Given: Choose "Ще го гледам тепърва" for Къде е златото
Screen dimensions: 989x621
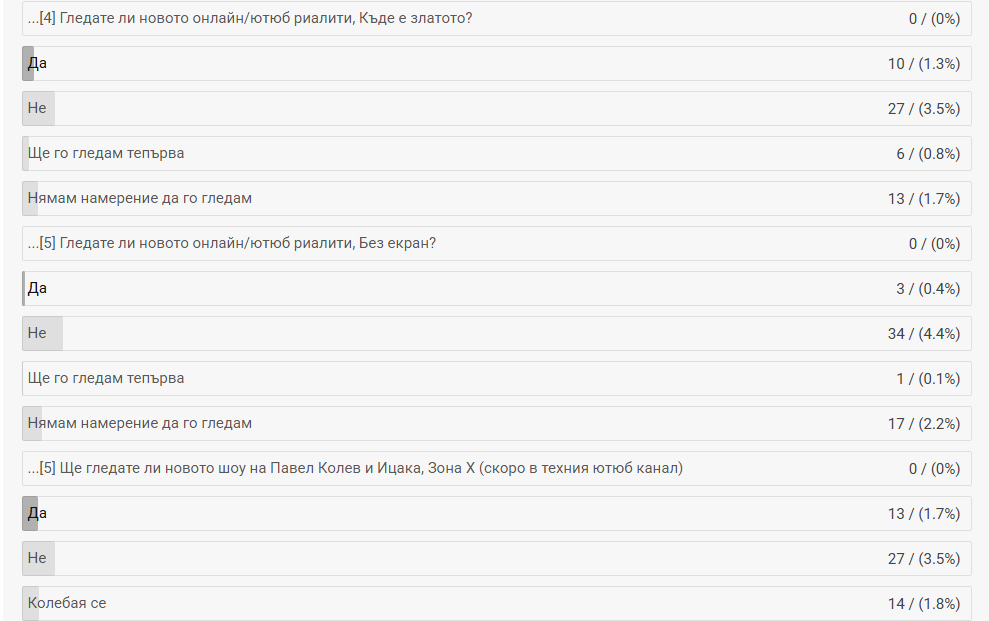Looking at the screenshot, I should pyautogui.click(x=106, y=154).
